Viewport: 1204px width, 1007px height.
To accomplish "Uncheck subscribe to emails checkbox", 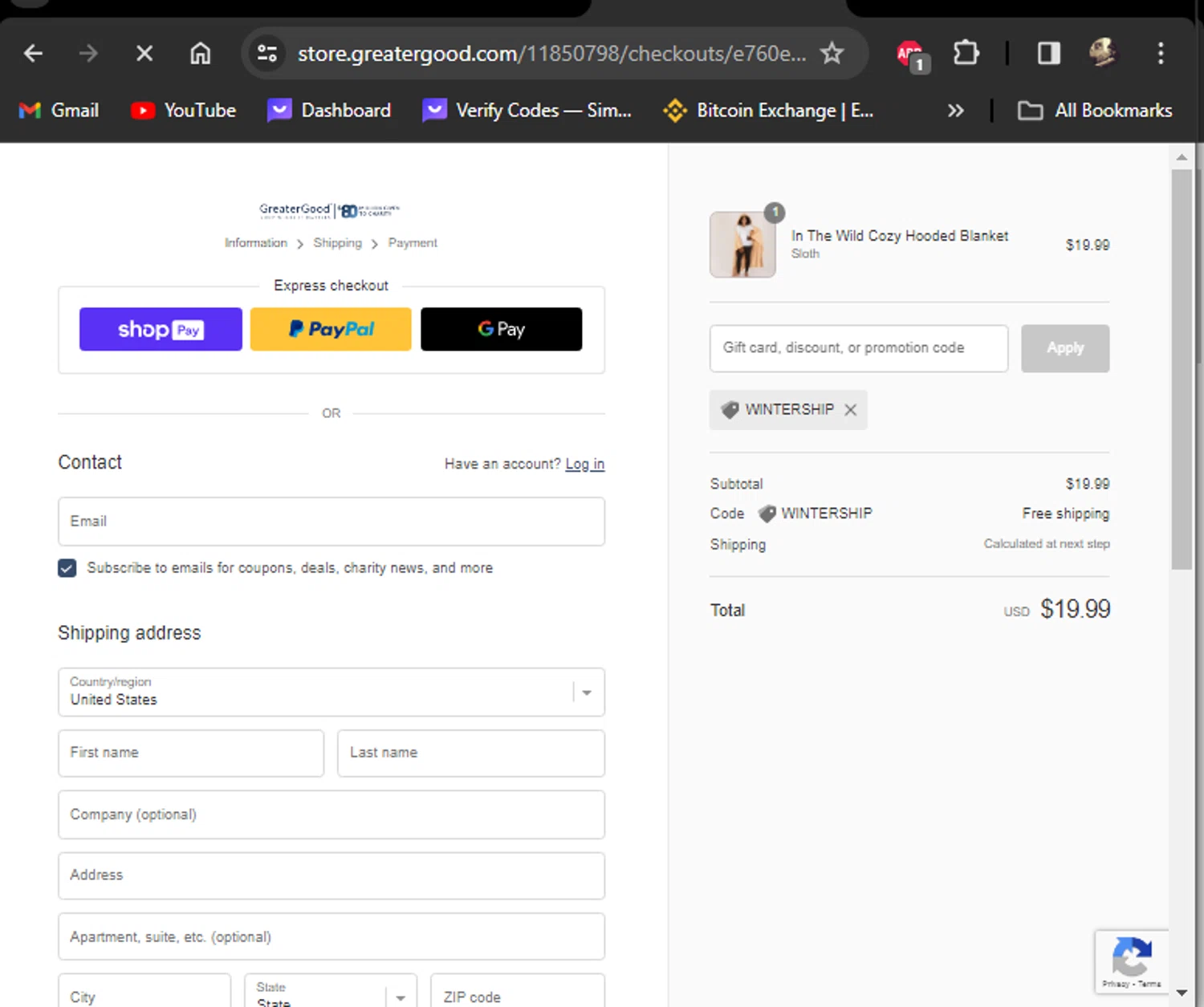I will pyautogui.click(x=67, y=568).
